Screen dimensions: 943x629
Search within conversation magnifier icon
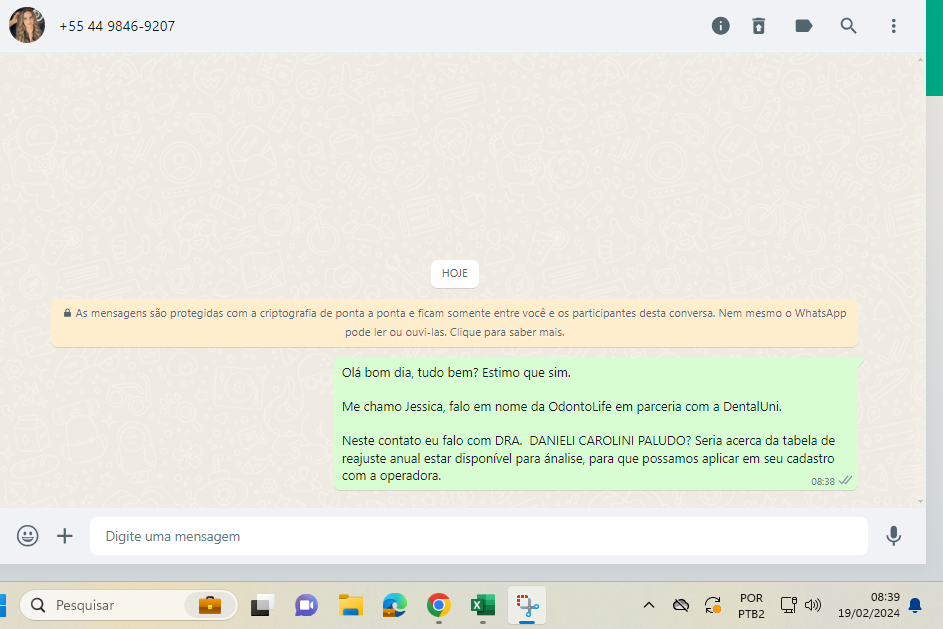(849, 26)
